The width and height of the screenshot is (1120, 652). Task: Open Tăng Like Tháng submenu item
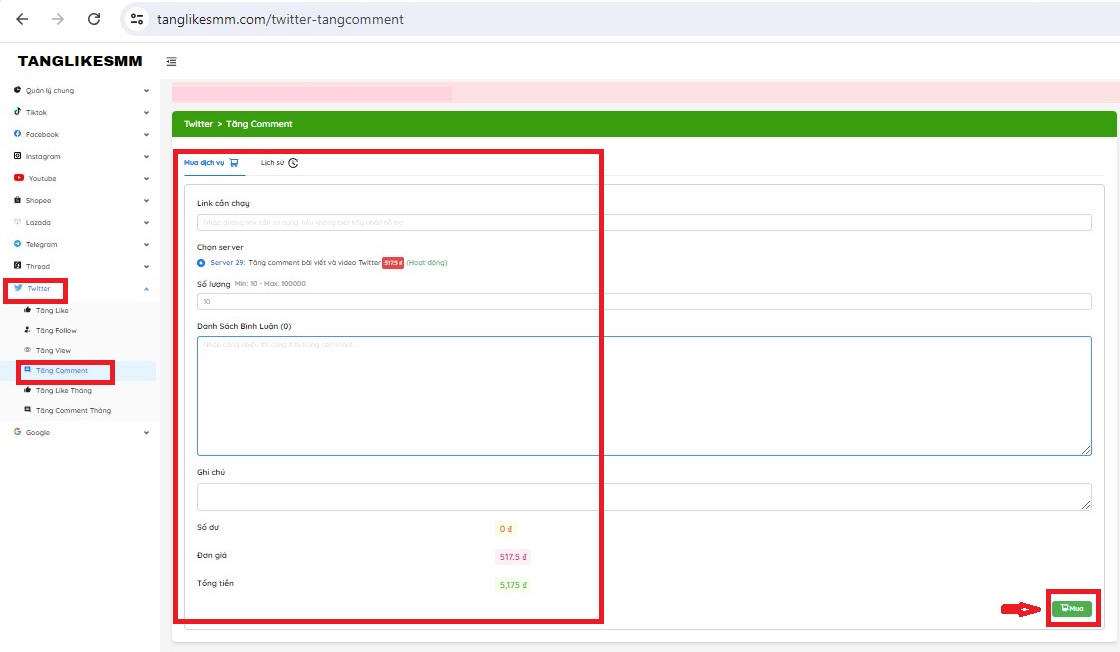[x=64, y=391]
